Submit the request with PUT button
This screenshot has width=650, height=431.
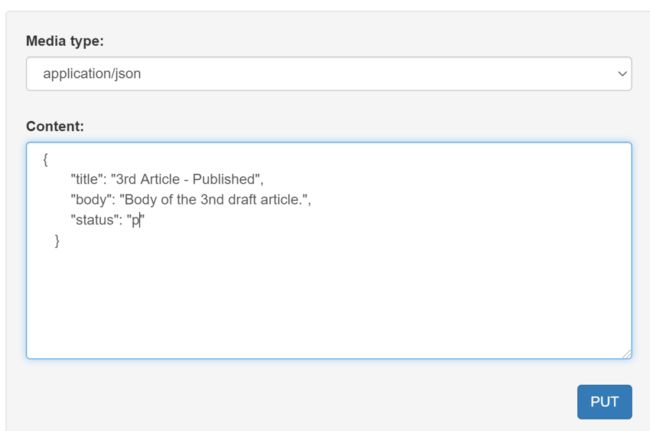point(604,402)
